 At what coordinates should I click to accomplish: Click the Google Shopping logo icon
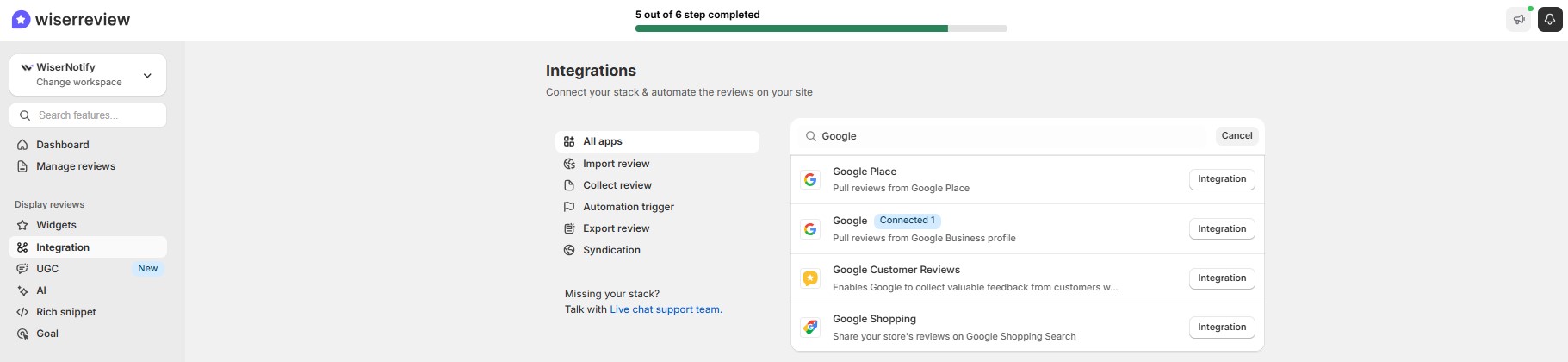(x=810, y=328)
